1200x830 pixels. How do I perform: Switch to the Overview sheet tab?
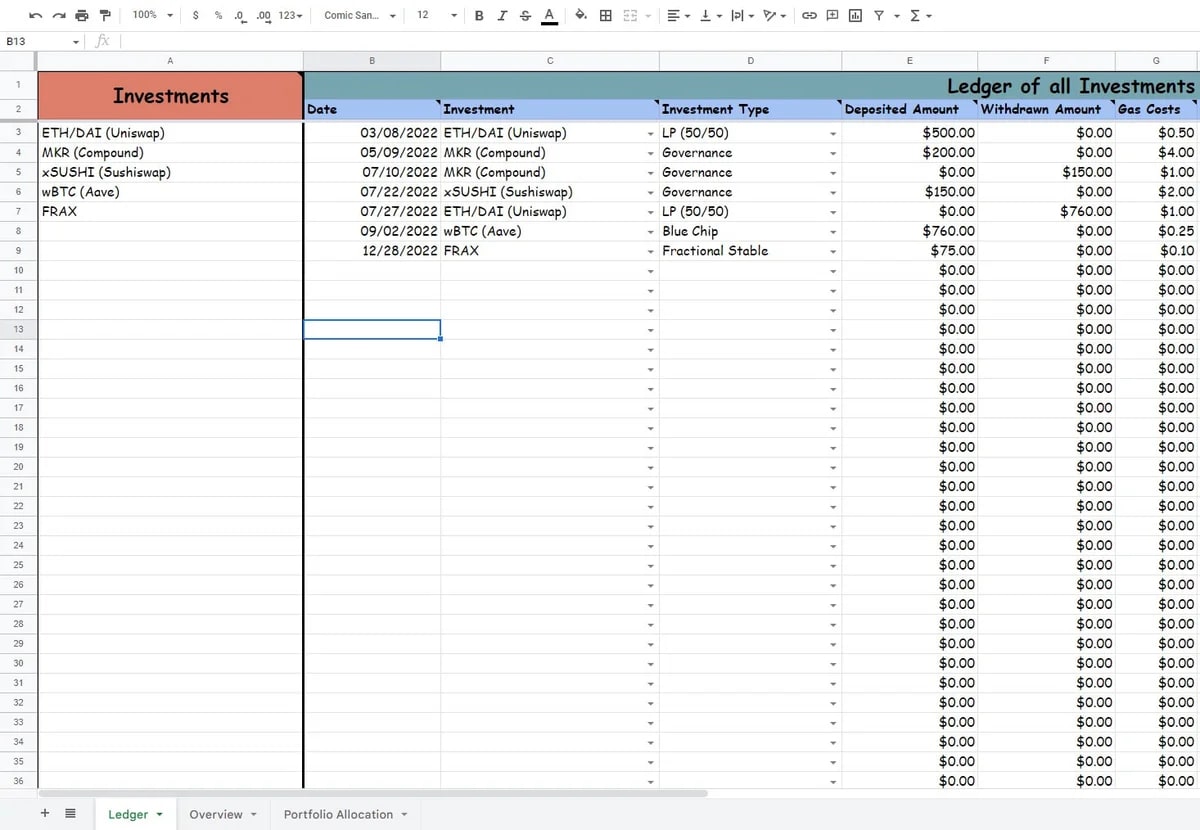(222, 814)
